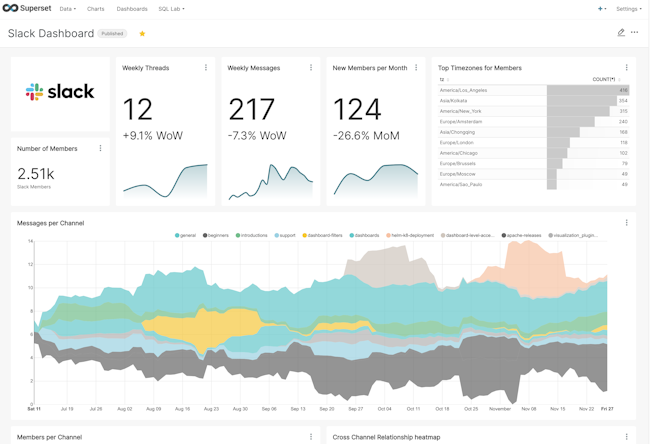
Task: Click the America/Los_Angeles table row
Action: point(534,90)
